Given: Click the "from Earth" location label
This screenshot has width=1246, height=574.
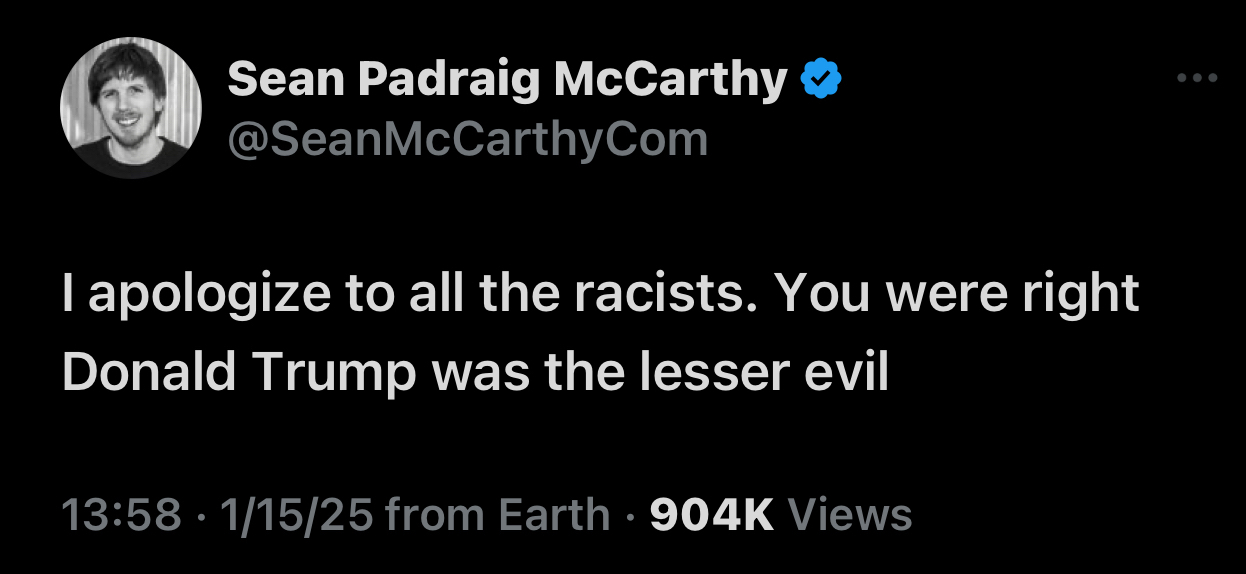Looking at the screenshot, I should tap(497, 515).
